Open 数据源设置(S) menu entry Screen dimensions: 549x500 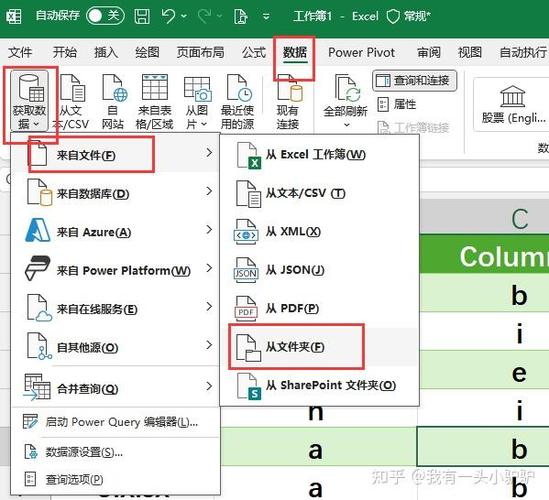click(116, 452)
